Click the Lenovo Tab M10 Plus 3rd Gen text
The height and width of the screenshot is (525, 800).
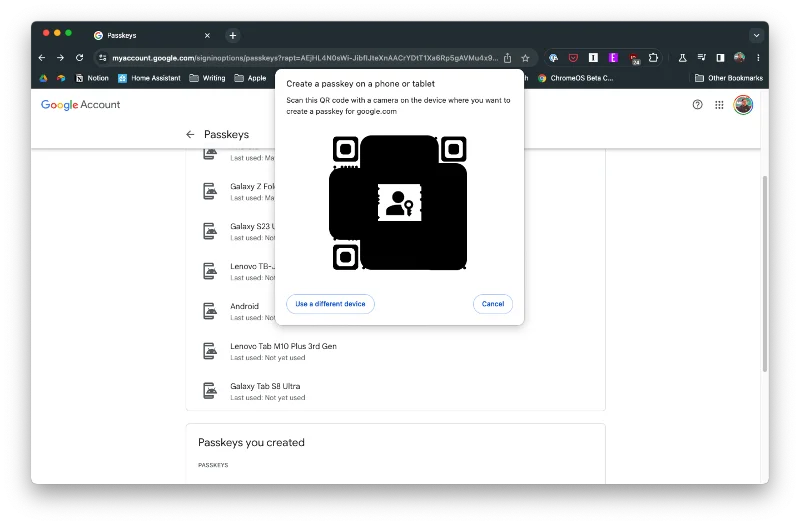(x=283, y=346)
